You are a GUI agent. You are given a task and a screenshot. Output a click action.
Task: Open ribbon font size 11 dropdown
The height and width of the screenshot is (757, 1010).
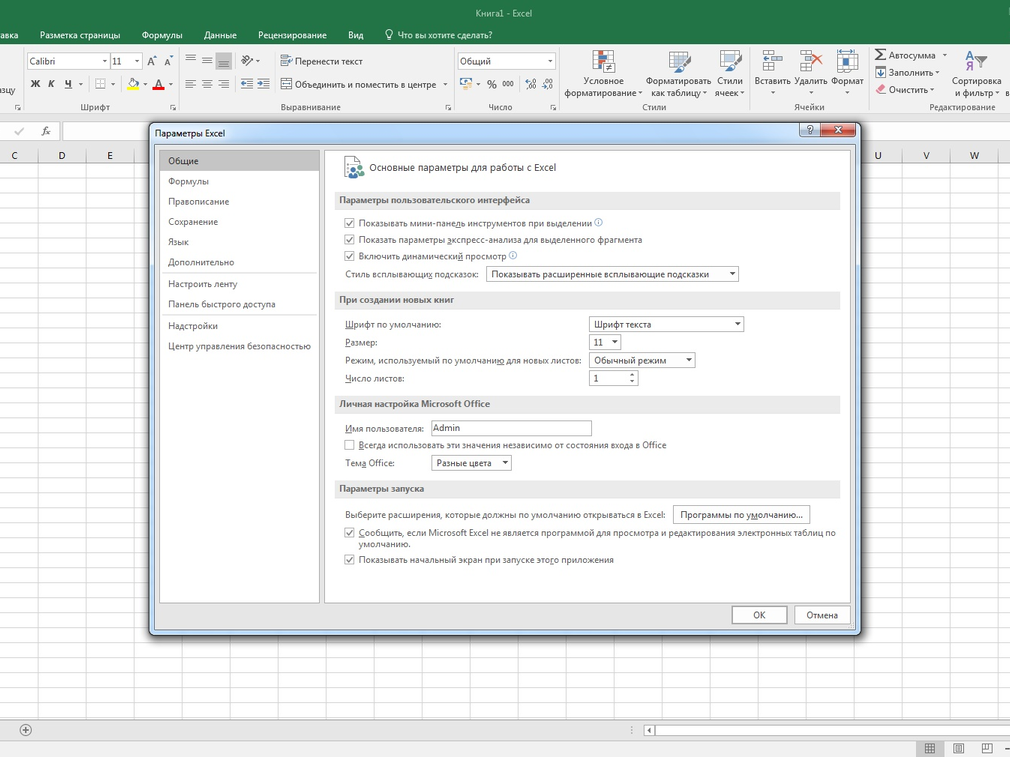click(137, 61)
